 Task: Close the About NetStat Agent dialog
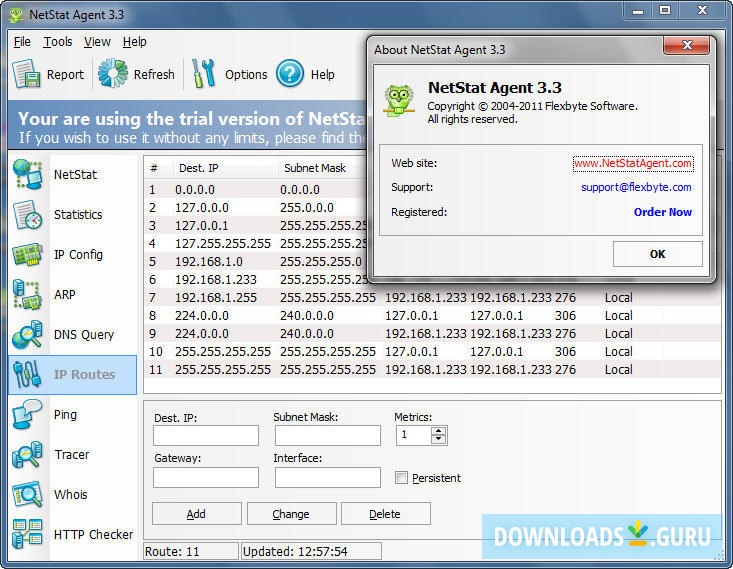686,45
